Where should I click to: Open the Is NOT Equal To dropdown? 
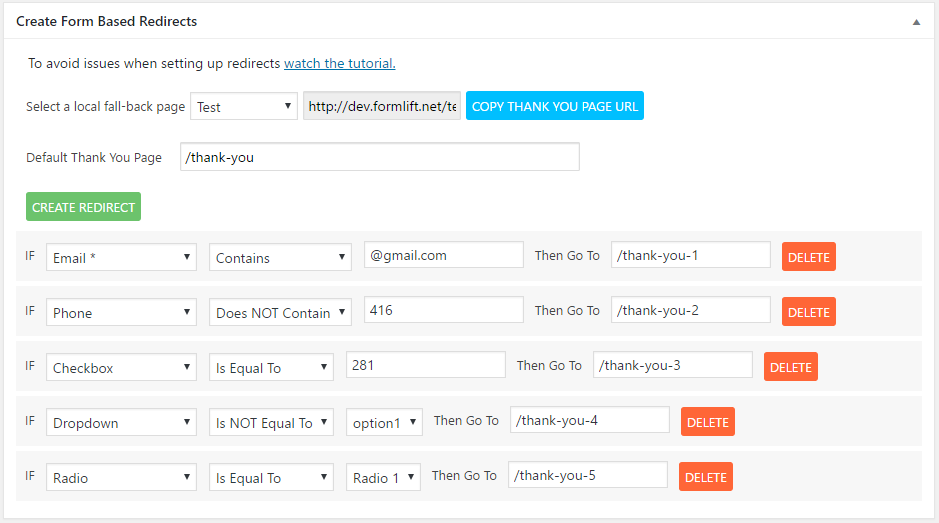[x=271, y=422]
